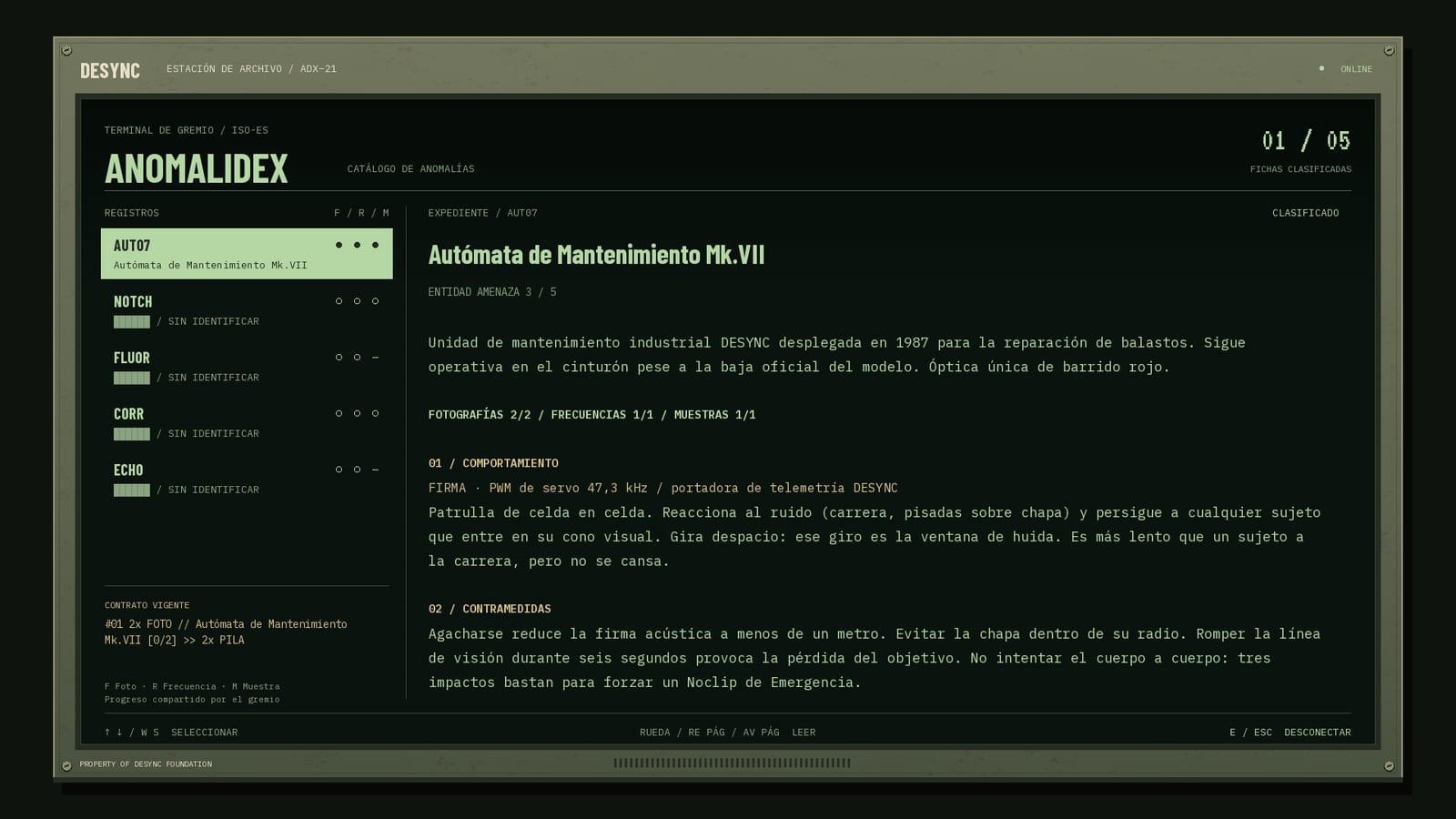Click the REGISTROS column header
Screen dimensions: 1456x819
click(x=131, y=213)
